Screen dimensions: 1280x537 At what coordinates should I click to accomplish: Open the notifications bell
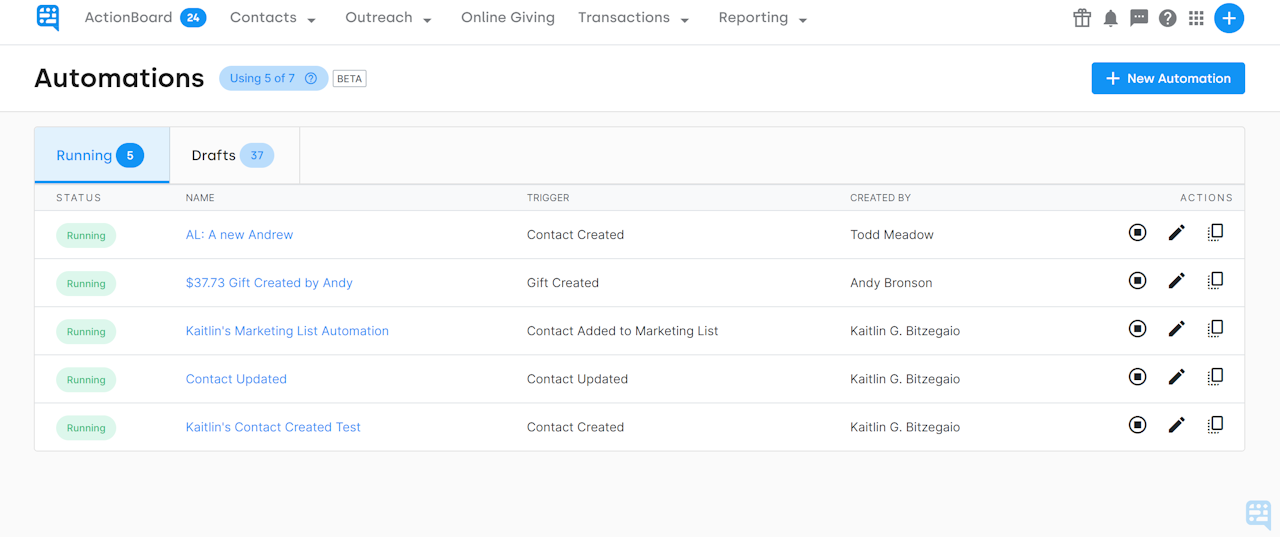1111,18
